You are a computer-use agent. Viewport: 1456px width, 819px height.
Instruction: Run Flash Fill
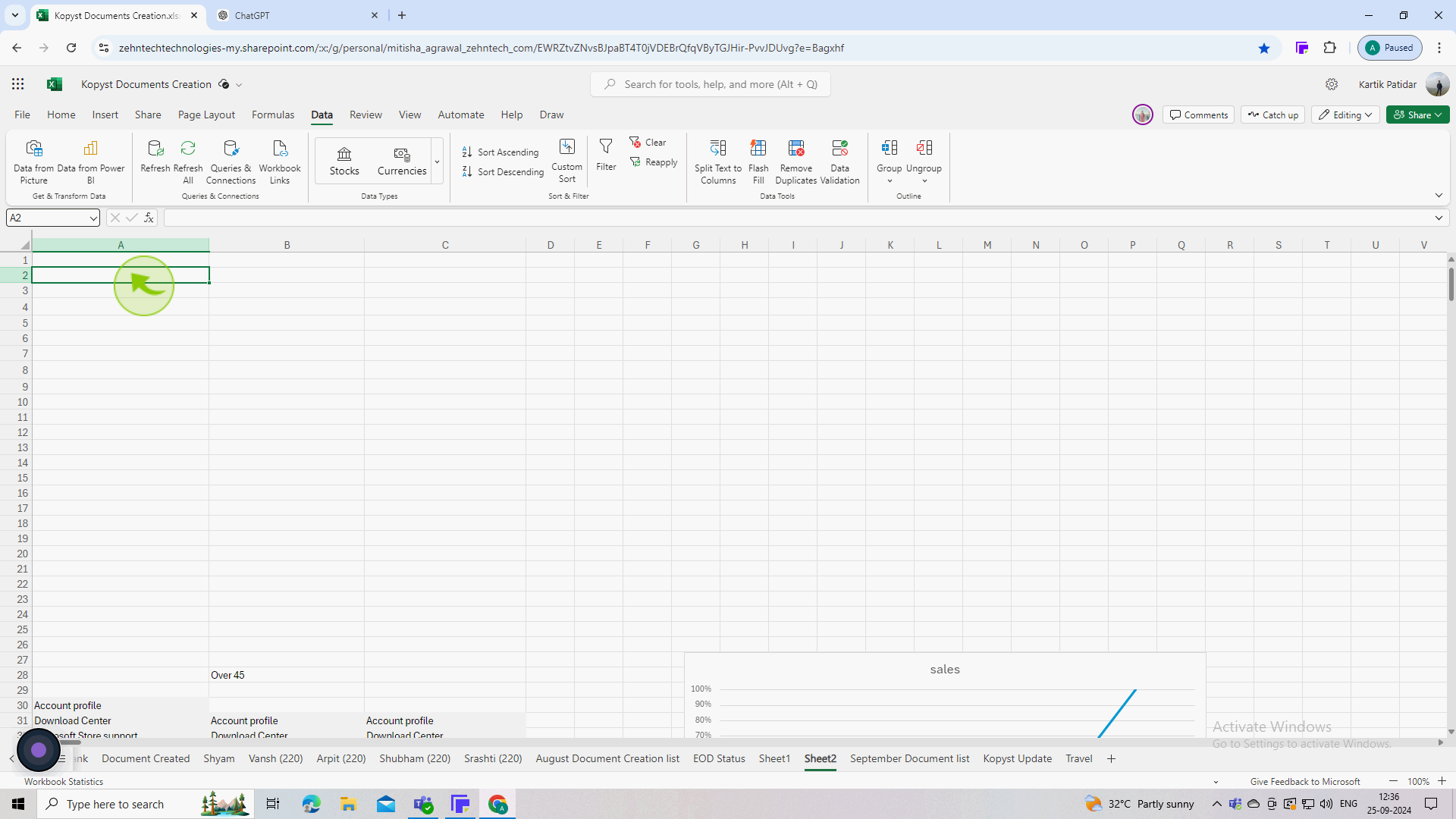pyautogui.click(x=758, y=162)
